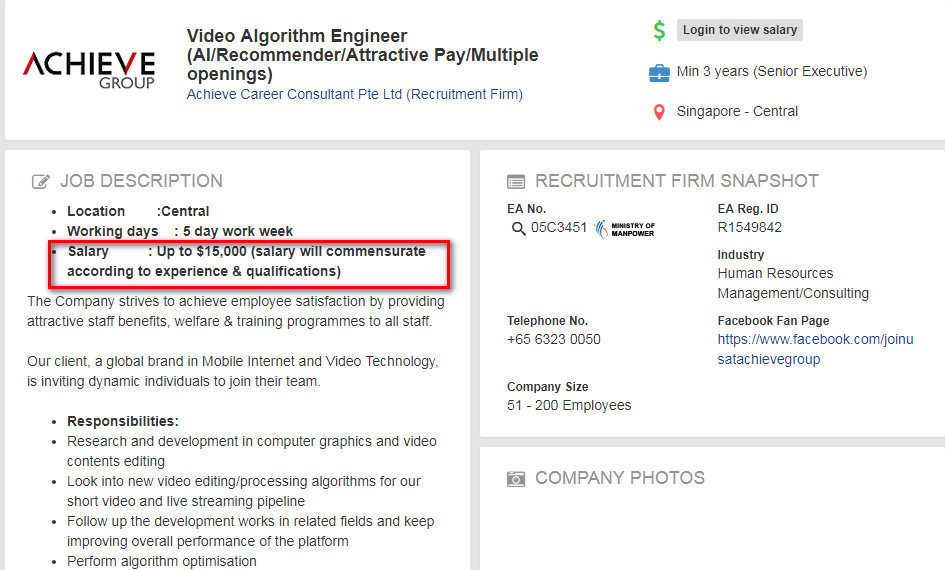Click the blue briefcase experience icon
945x570 pixels.
[x=659, y=72]
